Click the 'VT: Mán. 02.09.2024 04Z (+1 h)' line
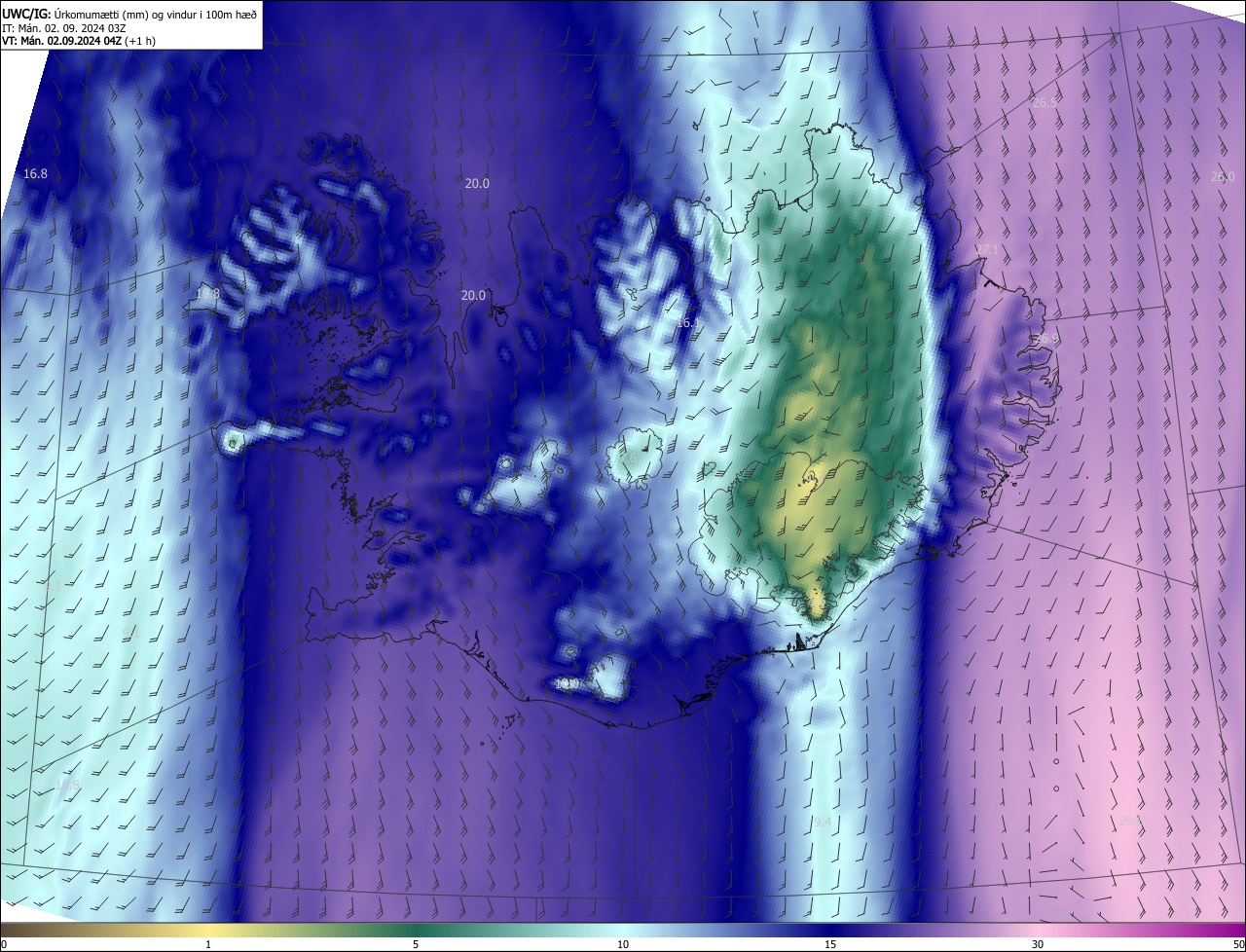This screenshot has width=1246, height=952. (79, 41)
